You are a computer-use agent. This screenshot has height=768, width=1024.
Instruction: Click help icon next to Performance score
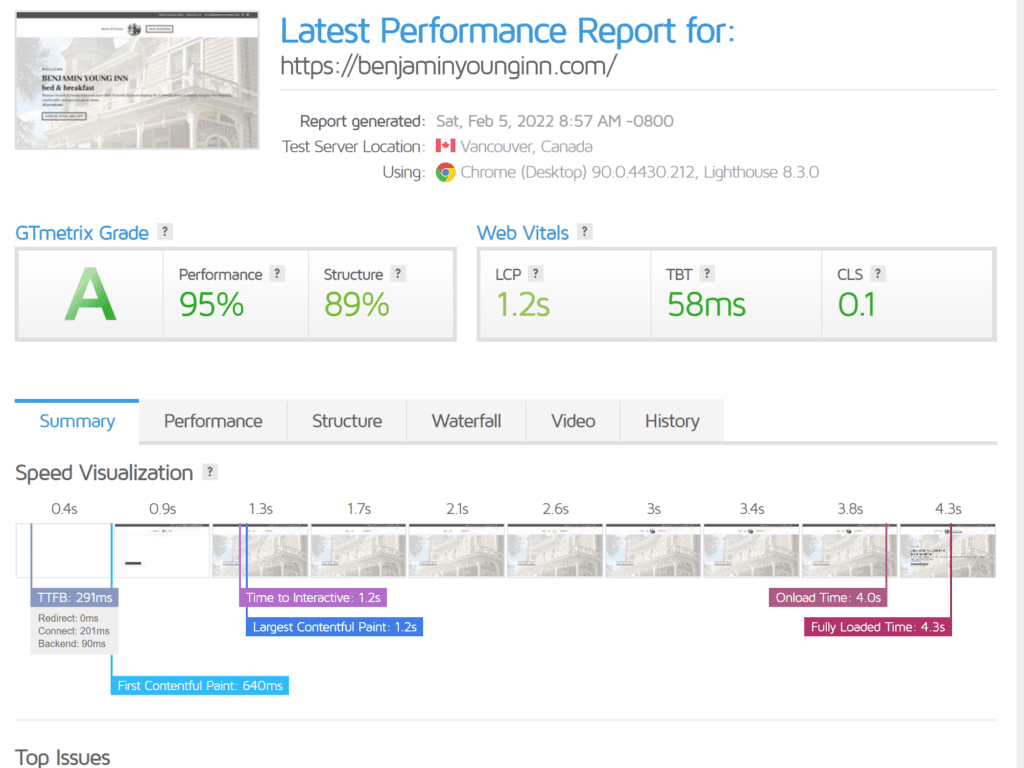pyautogui.click(x=277, y=274)
